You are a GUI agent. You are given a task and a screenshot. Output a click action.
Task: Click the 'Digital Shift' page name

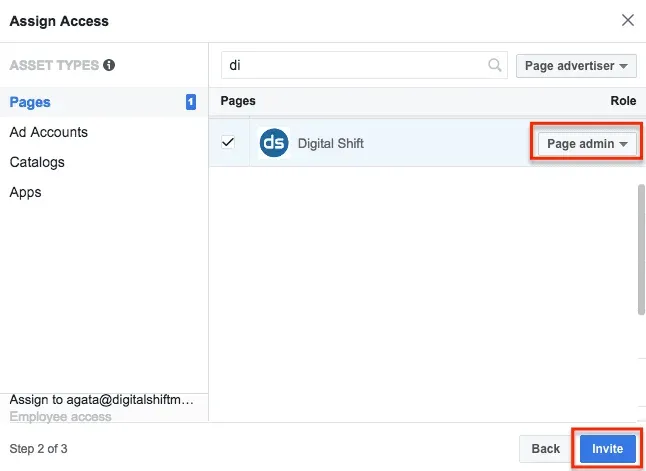(331, 143)
